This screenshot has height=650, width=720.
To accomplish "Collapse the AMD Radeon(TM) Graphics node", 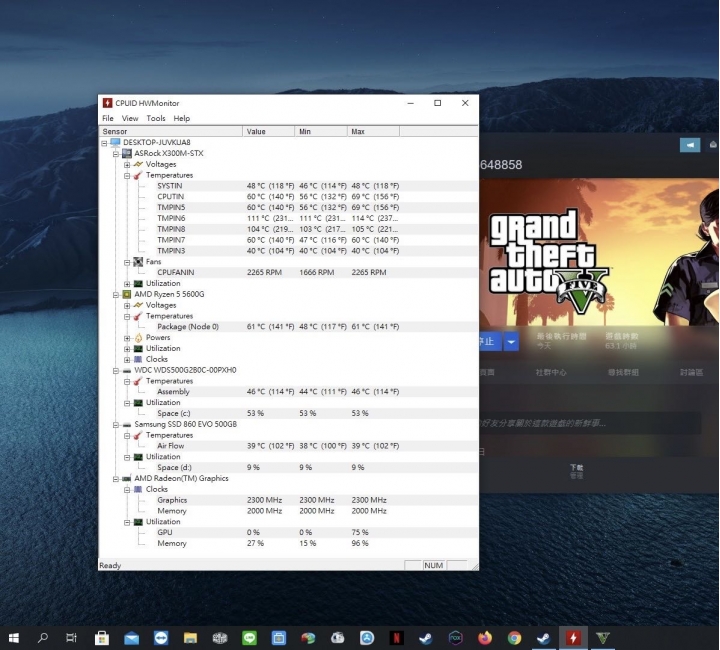I will click(x=116, y=479).
